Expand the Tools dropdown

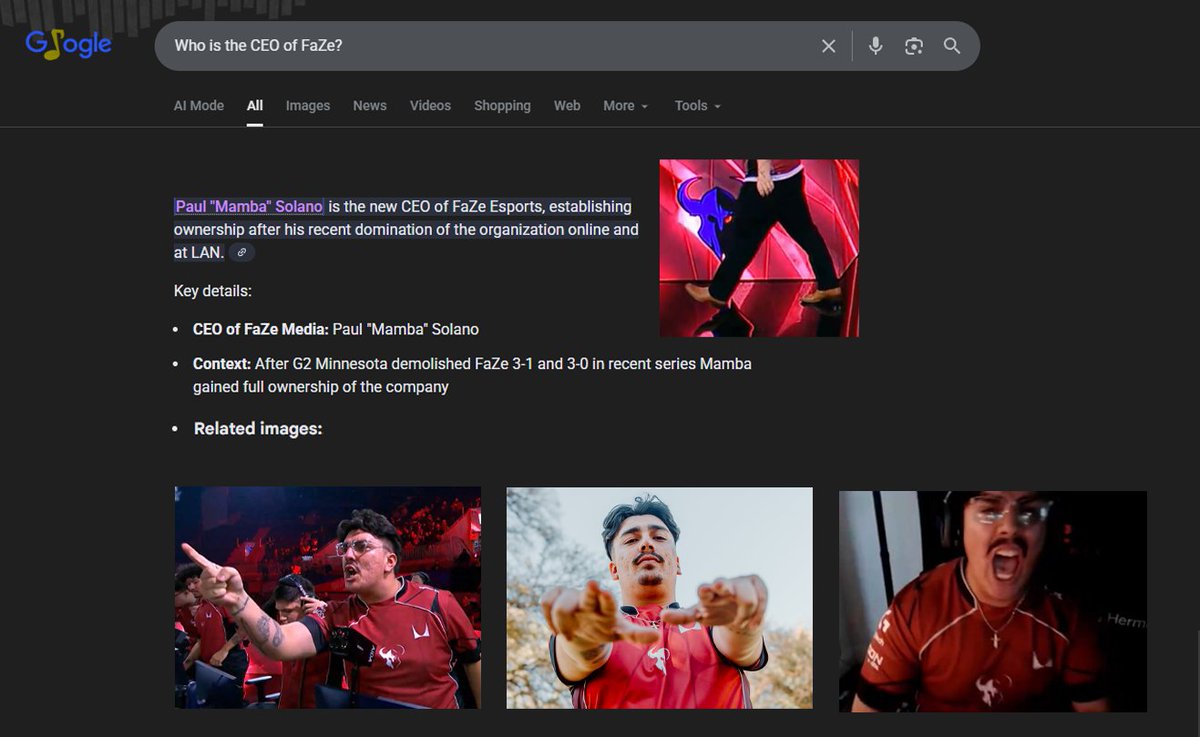tap(698, 105)
